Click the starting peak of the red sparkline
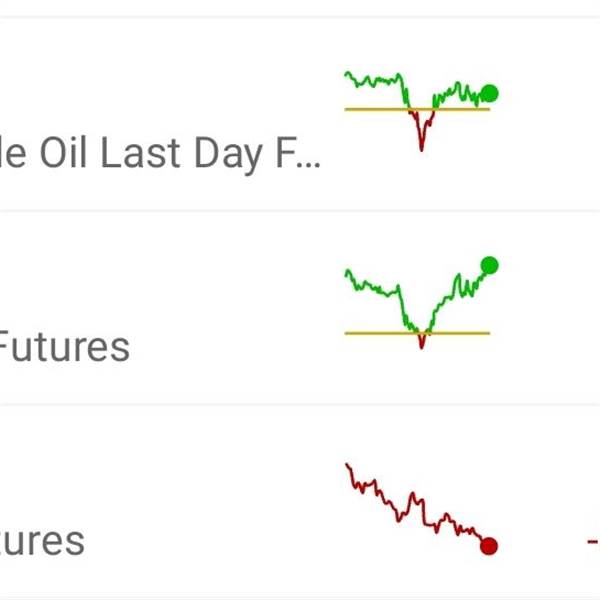The height and width of the screenshot is (600, 600). 347,465
